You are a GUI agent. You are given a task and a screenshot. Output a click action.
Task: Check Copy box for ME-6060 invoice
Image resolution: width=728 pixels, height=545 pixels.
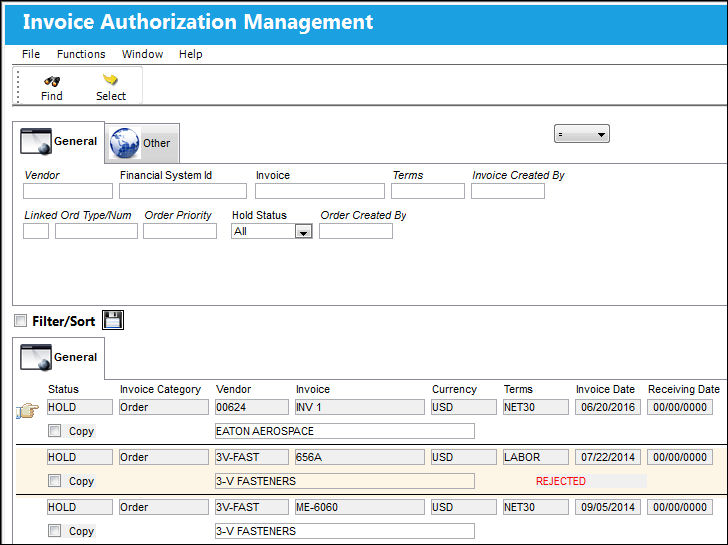(55, 530)
